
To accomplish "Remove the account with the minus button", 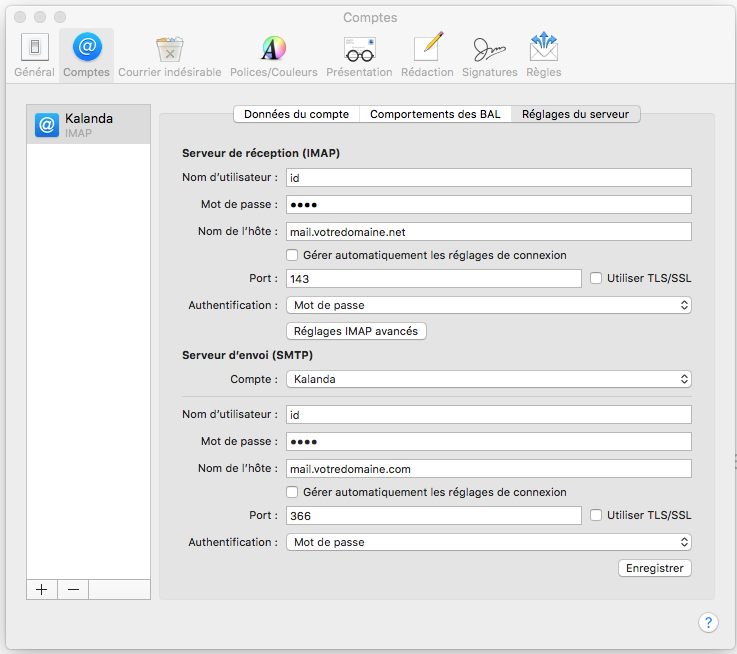I will 73,589.
